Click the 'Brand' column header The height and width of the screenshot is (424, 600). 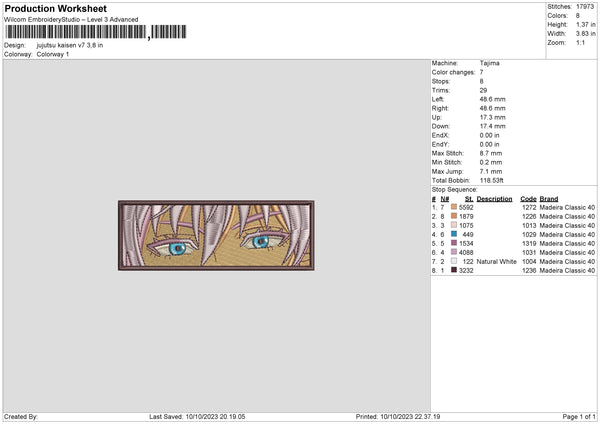pos(549,199)
